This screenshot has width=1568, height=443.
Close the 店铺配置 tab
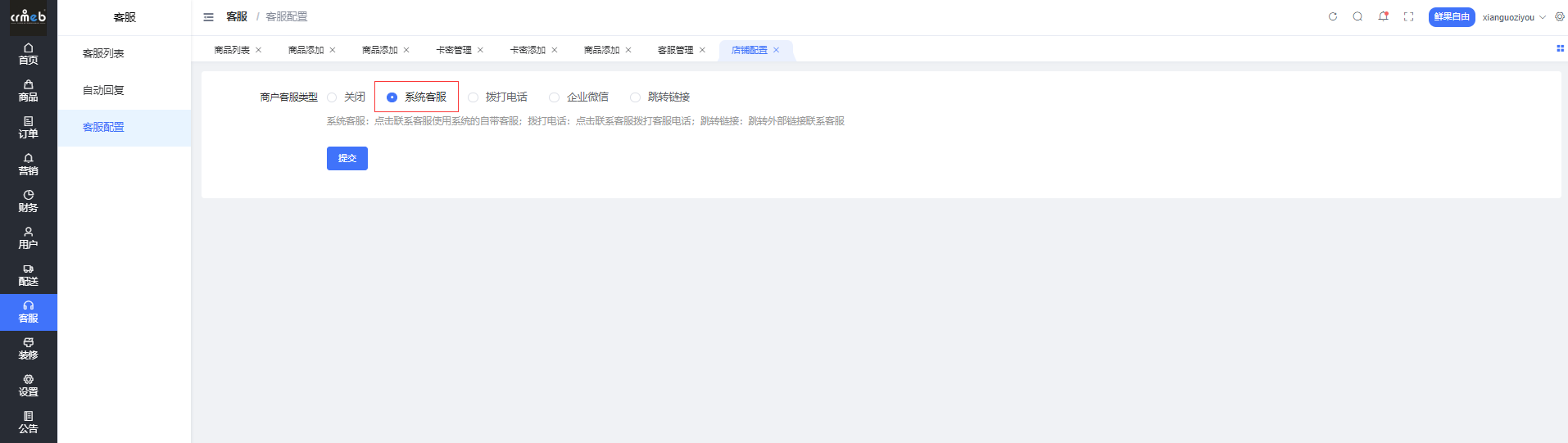click(x=776, y=50)
